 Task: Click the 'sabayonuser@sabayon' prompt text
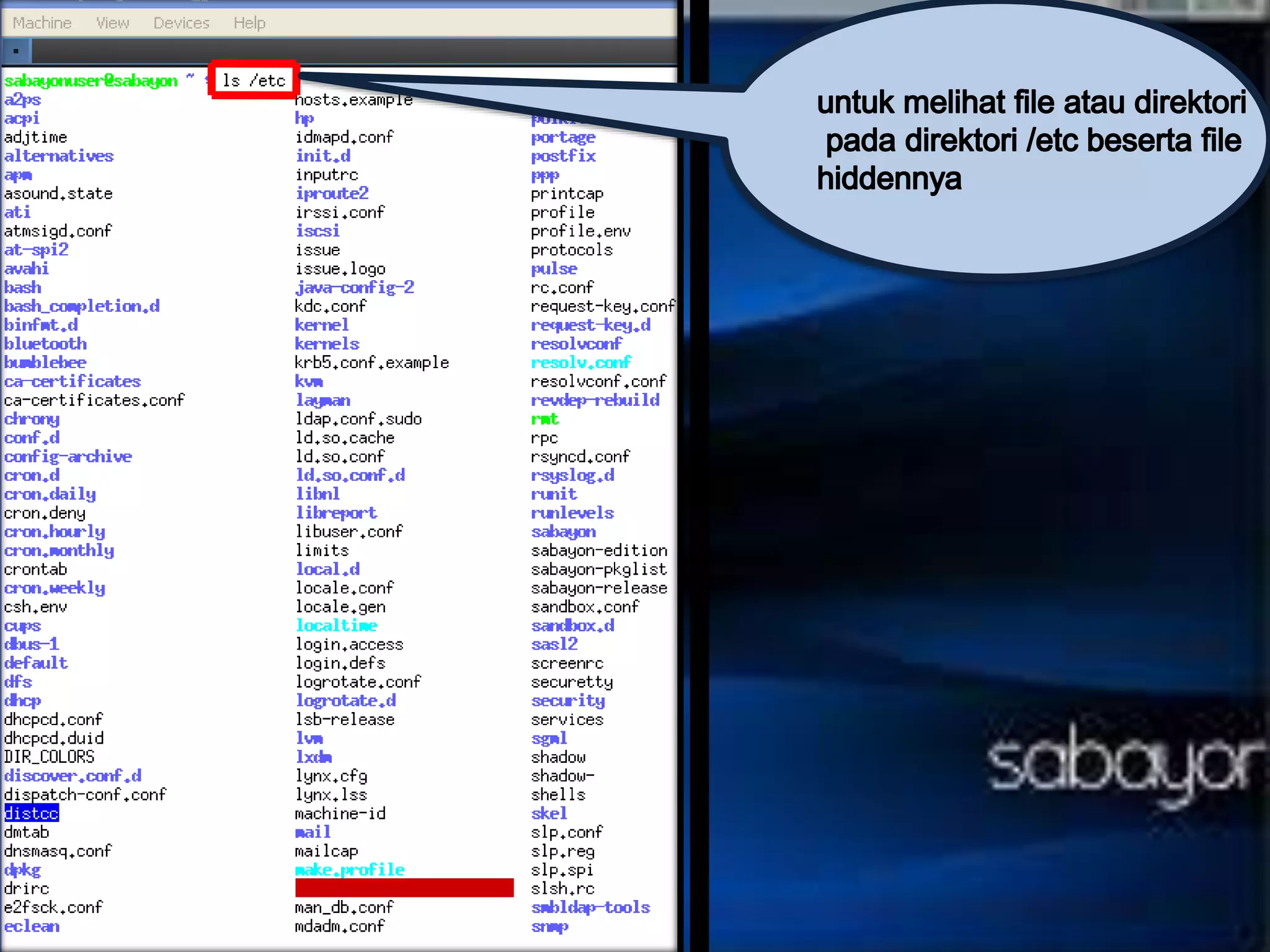coord(91,81)
